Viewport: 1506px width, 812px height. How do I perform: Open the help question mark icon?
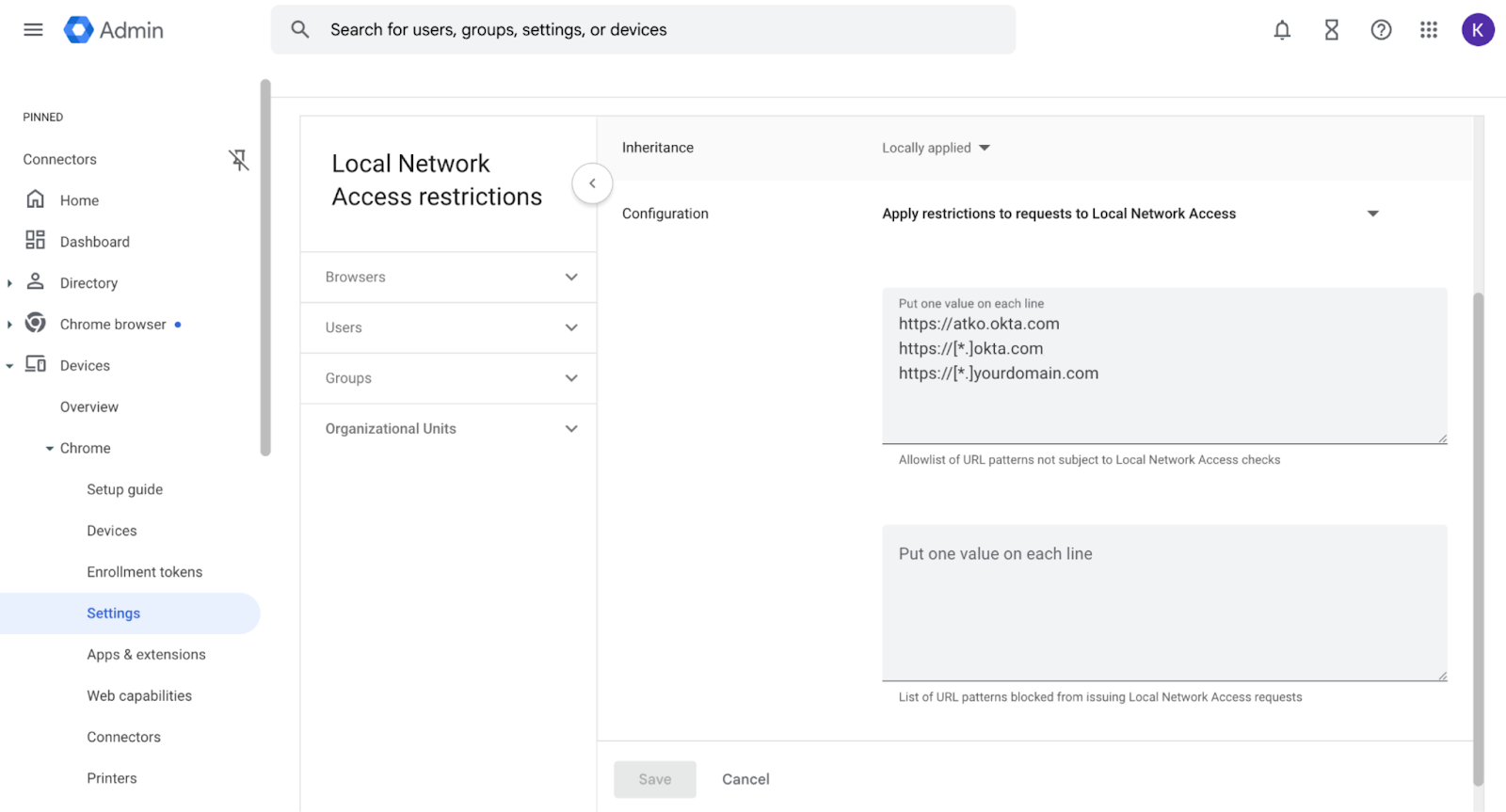pyautogui.click(x=1381, y=30)
